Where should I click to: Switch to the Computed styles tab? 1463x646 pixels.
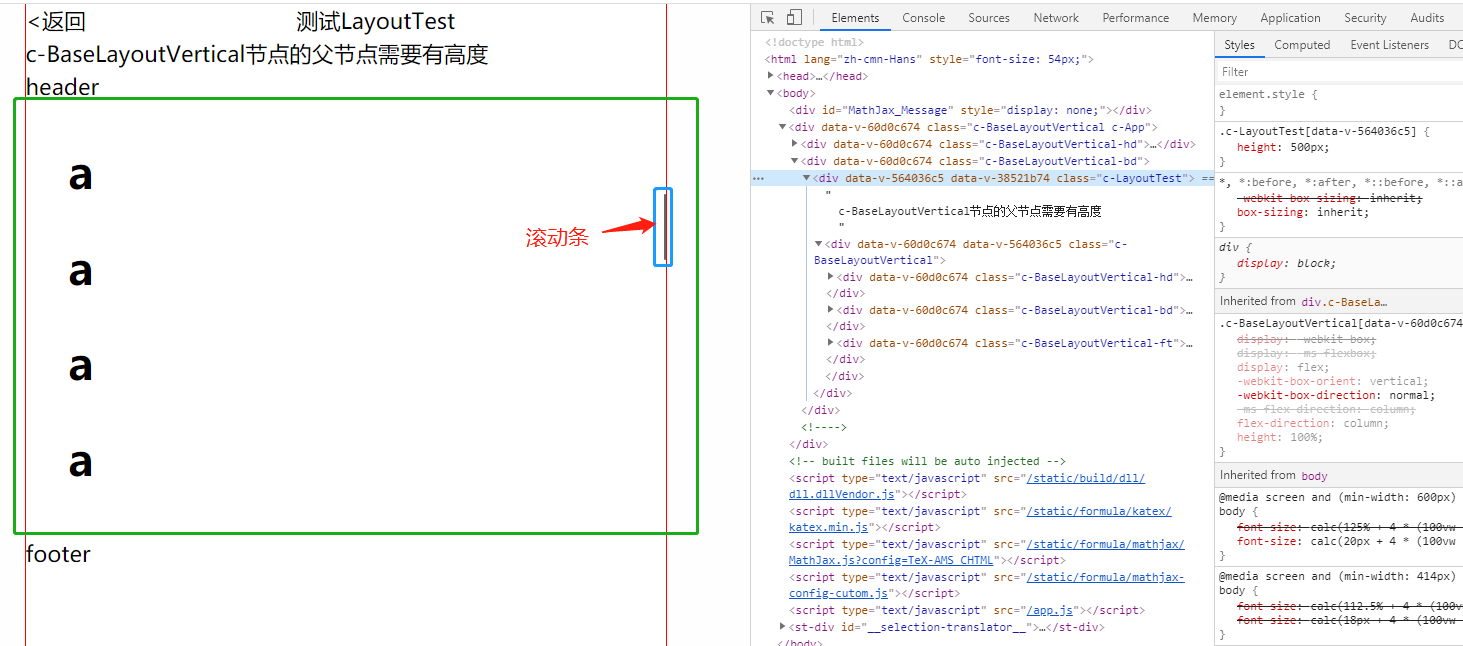[x=1302, y=45]
